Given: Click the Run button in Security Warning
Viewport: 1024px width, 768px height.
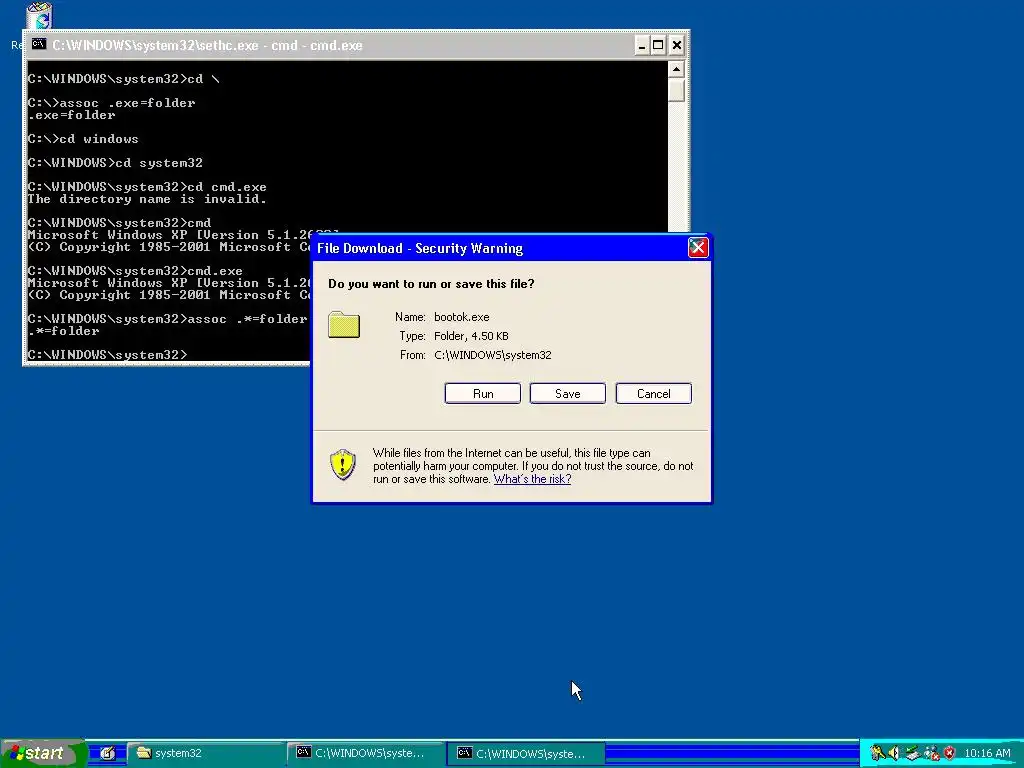Looking at the screenshot, I should pyautogui.click(x=483, y=394).
